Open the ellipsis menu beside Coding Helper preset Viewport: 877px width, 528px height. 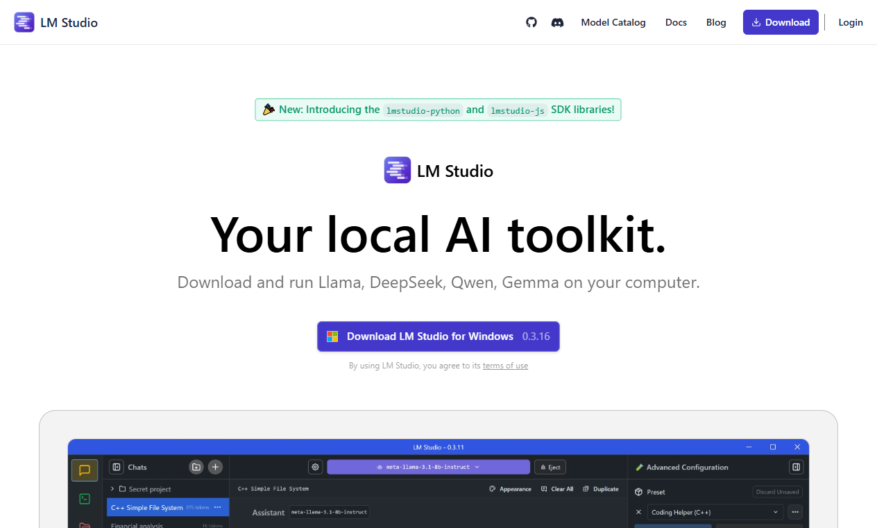pos(795,512)
